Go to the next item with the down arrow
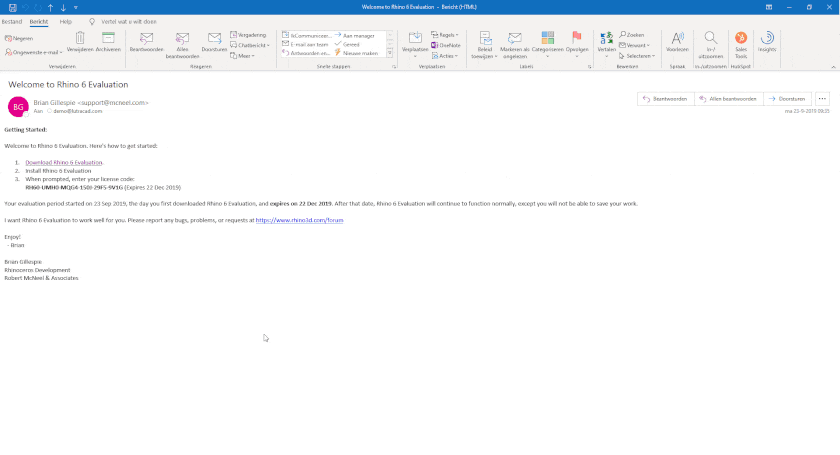Screen dimensions: 840x455 point(63,8)
